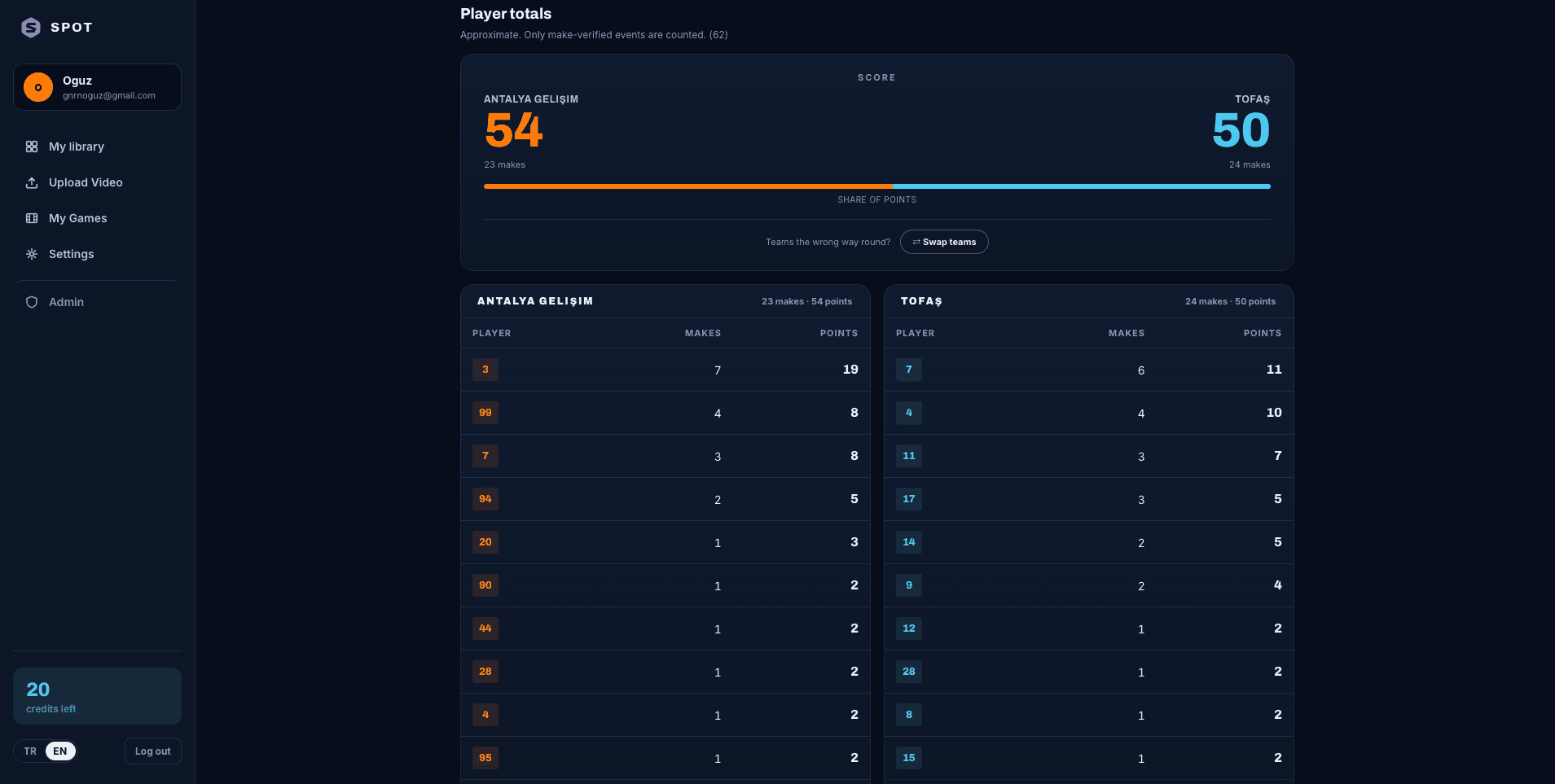Select Antalya Gelişim player badge 44
Image resolution: width=1555 pixels, height=784 pixels.
click(485, 629)
